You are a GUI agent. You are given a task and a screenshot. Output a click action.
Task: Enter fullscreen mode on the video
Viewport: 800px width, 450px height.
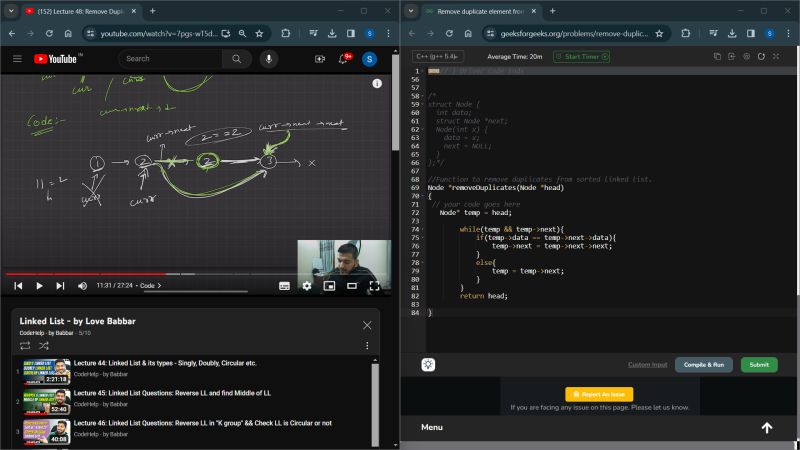pos(374,286)
